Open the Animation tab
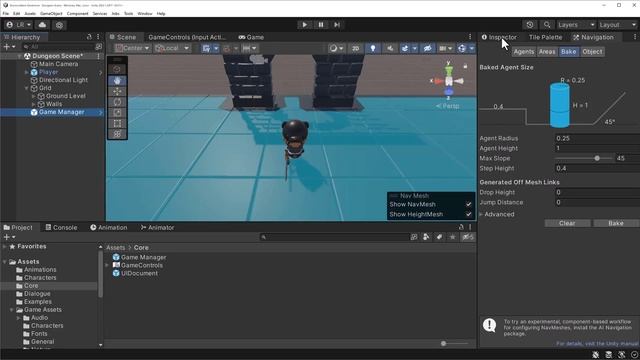640x360 pixels. pos(109,227)
